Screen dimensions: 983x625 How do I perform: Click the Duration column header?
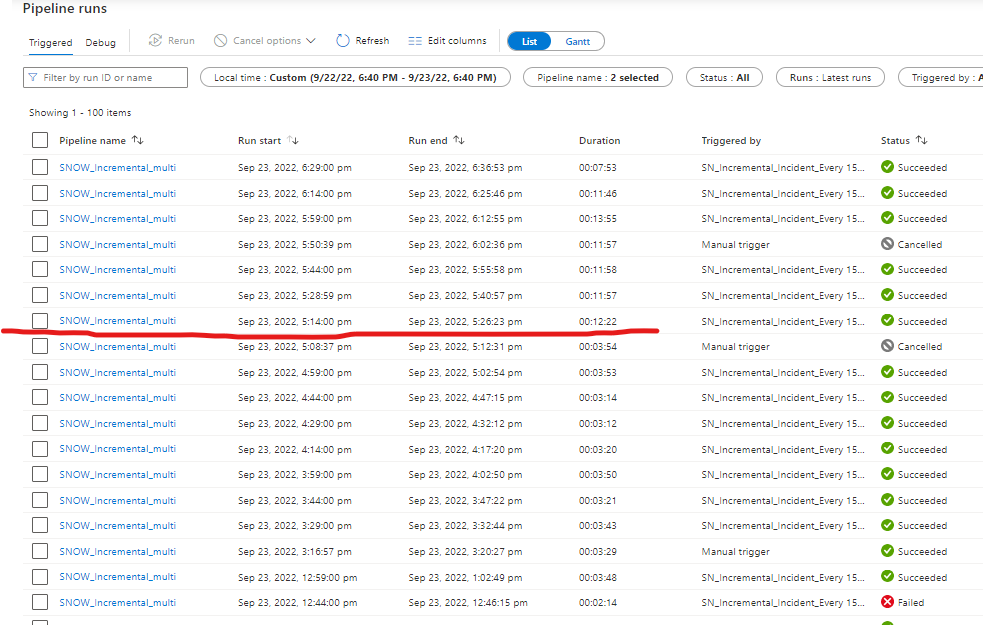[x=599, y=140]
